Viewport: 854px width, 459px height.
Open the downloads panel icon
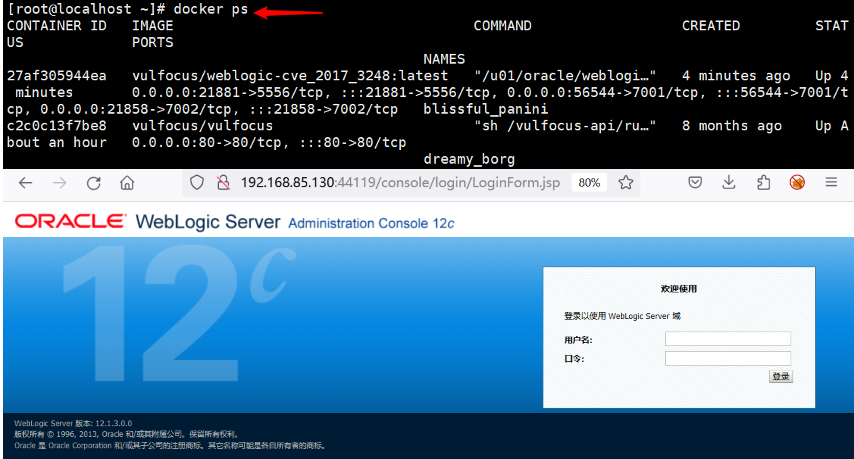729,182
